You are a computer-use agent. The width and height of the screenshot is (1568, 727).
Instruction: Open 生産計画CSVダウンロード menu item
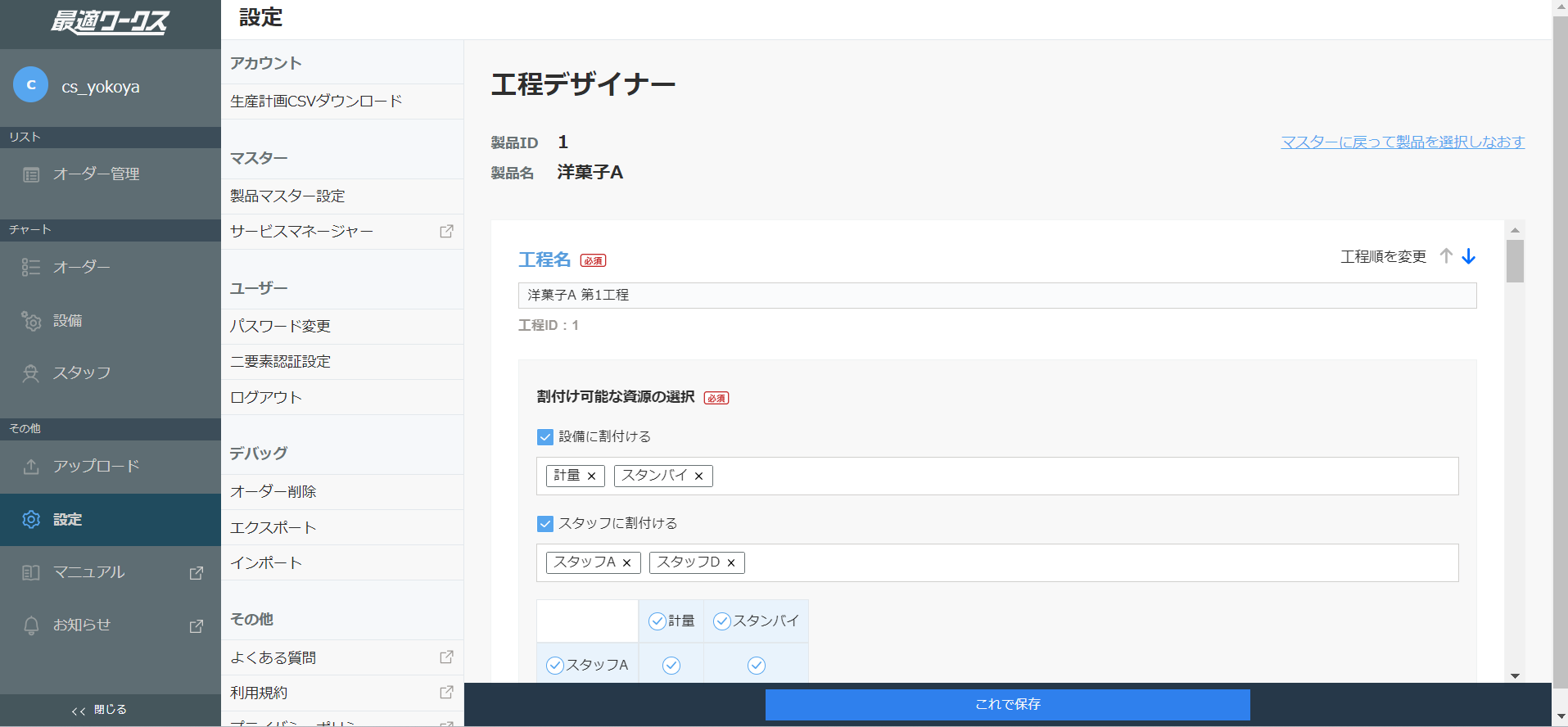(x=342, y=102)
